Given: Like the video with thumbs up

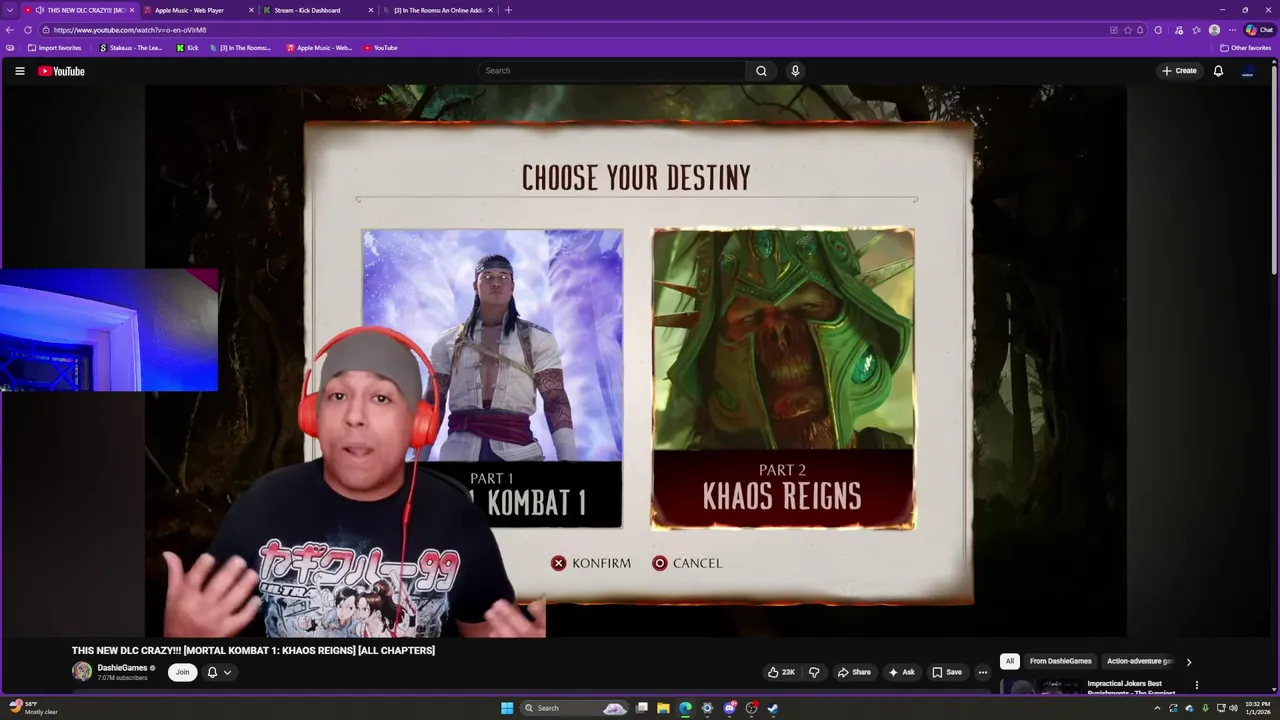Looking at the screenshot, I should [782, 672].
